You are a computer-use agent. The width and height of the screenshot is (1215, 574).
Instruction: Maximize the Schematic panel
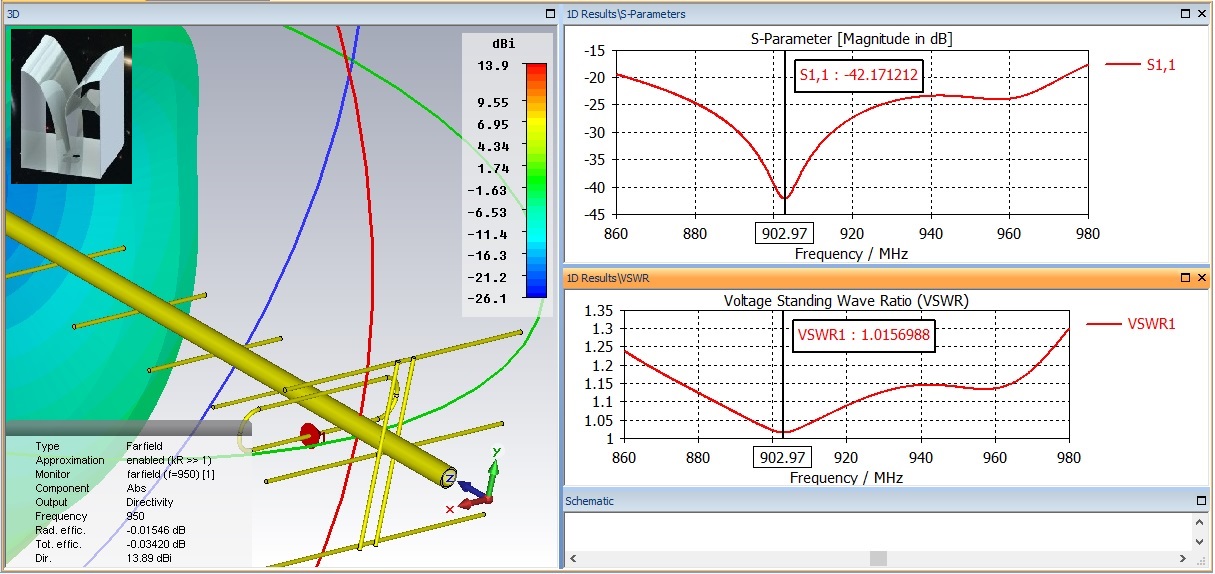[x=1201, y=500]
